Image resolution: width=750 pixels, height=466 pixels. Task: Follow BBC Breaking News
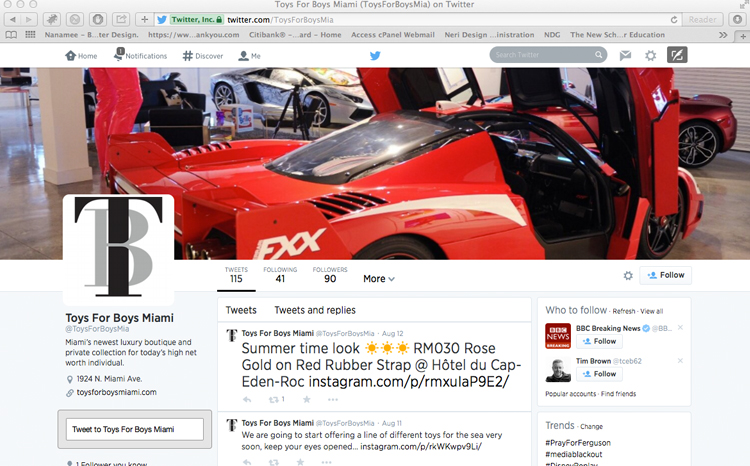click(599, 341)
